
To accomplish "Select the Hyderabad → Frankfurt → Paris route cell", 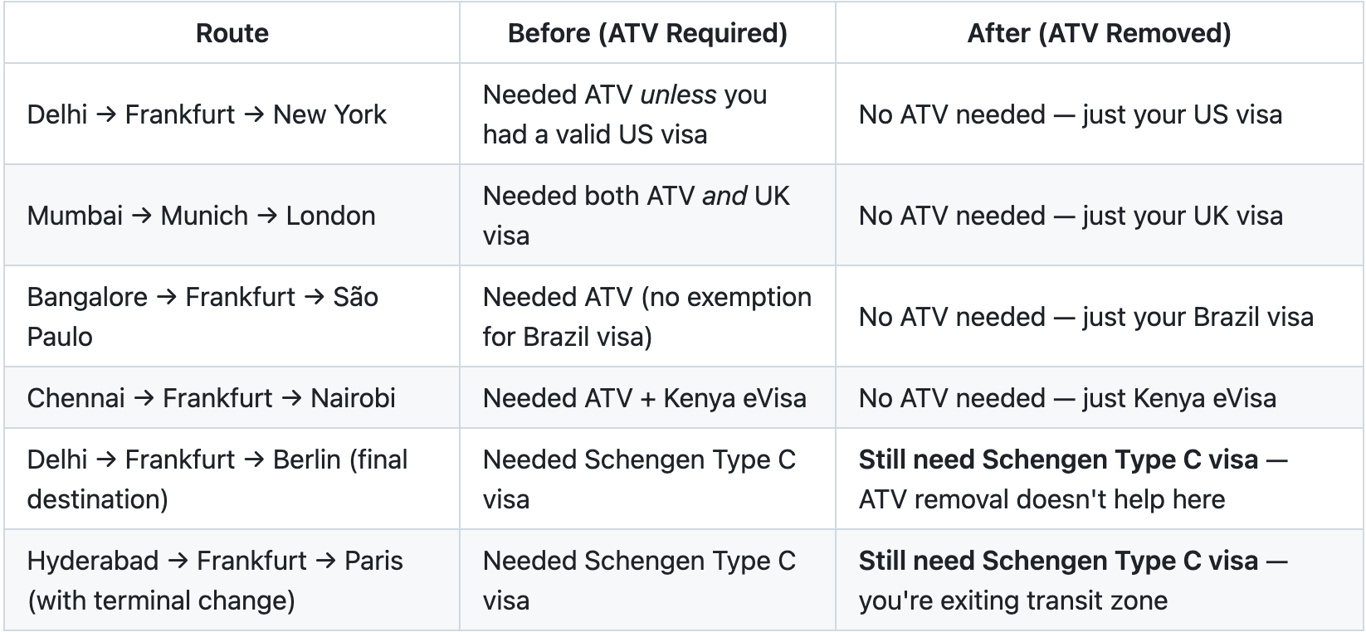I will point(215,580).
